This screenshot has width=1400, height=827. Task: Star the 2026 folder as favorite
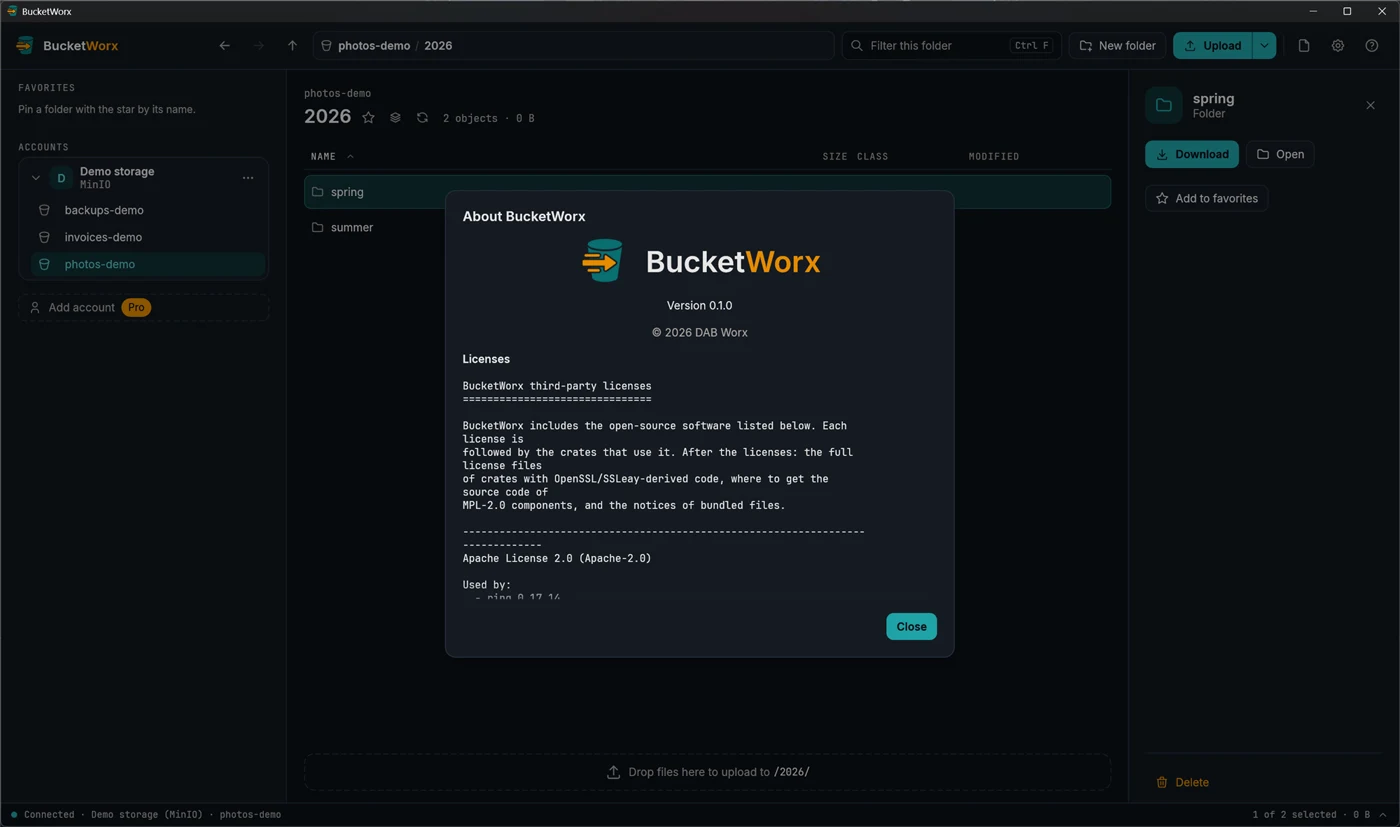click(x=368, y=118)
